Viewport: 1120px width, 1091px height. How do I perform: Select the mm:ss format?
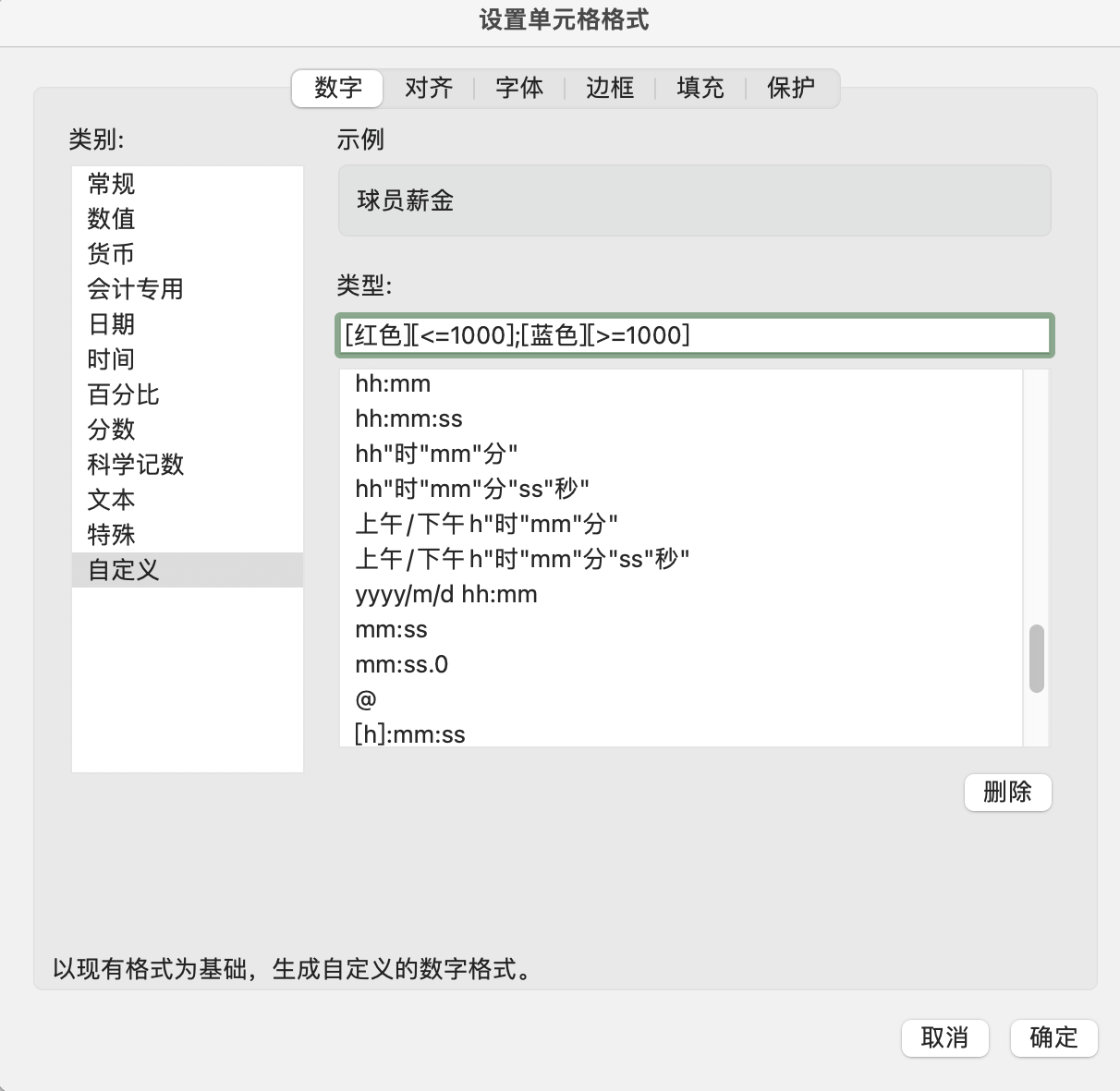(x=681, y=629)
